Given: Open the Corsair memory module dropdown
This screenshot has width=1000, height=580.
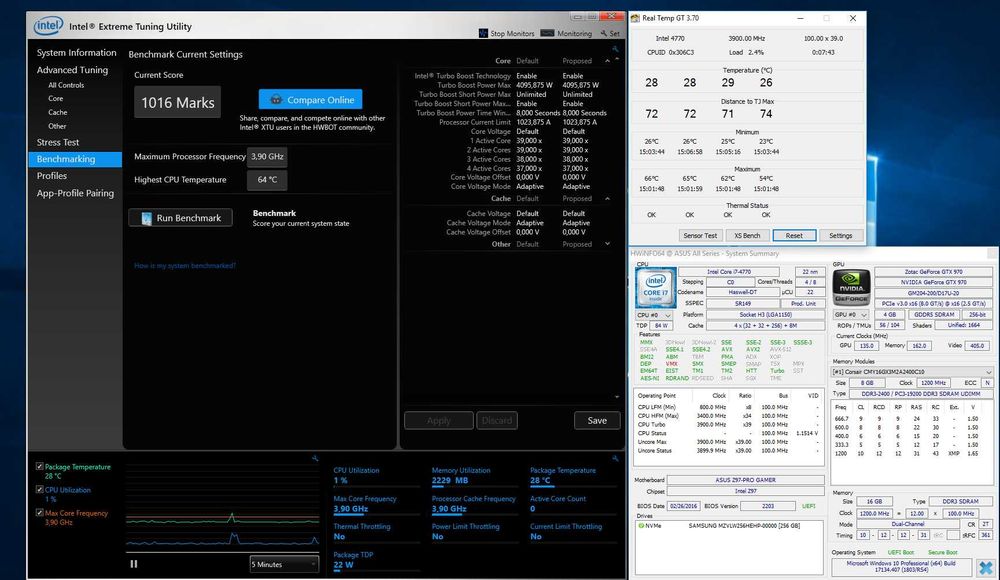Looking at the screenshot, I should tap(911, 371).
